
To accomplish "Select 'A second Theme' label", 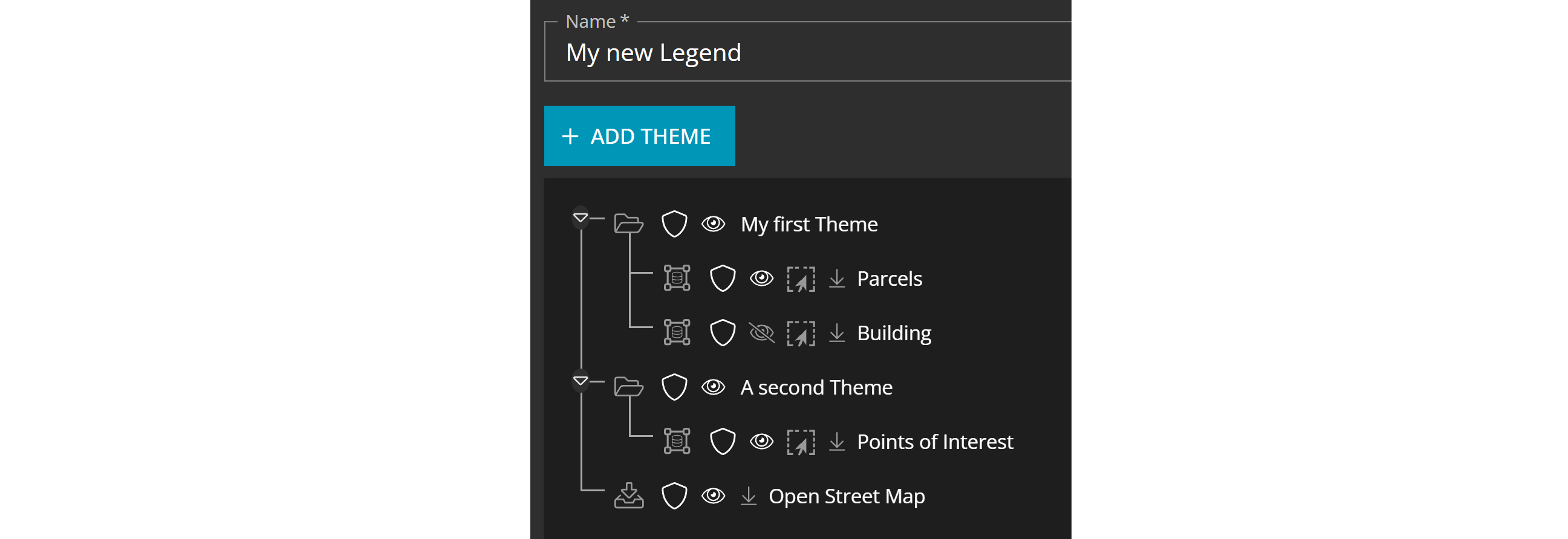I will click(816, 387).
